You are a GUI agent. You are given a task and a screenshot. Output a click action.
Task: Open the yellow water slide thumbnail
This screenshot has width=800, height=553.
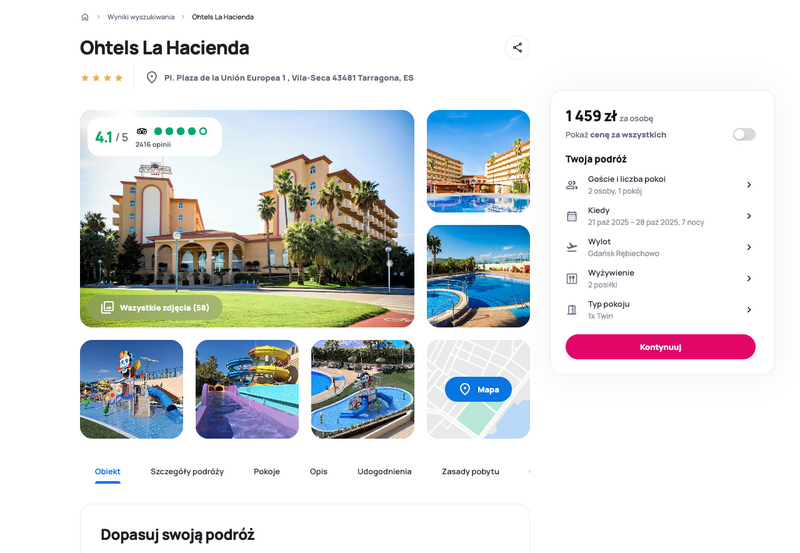click(x=247, y=389)
